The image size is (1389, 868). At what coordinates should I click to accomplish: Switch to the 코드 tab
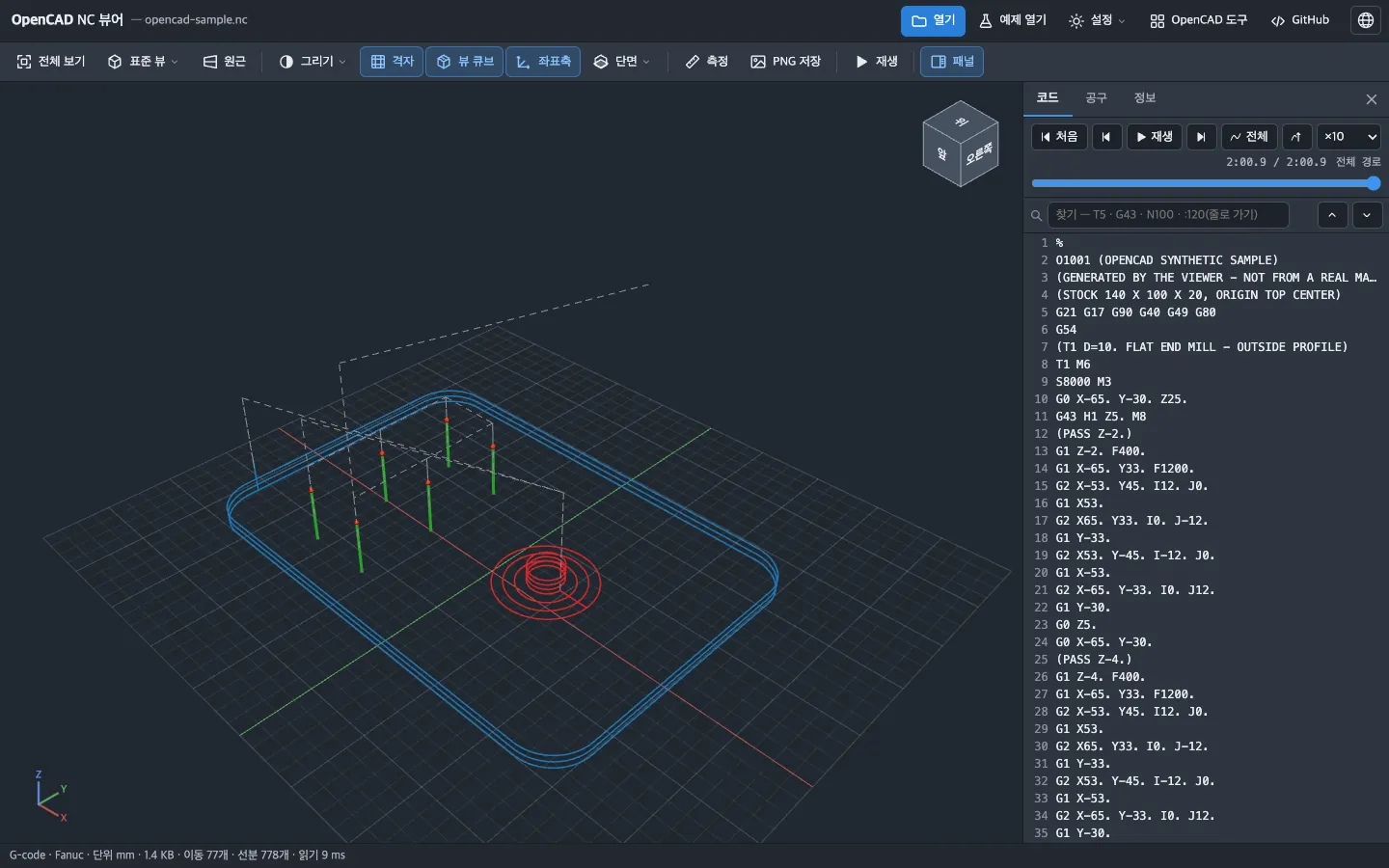(1048, 98)
